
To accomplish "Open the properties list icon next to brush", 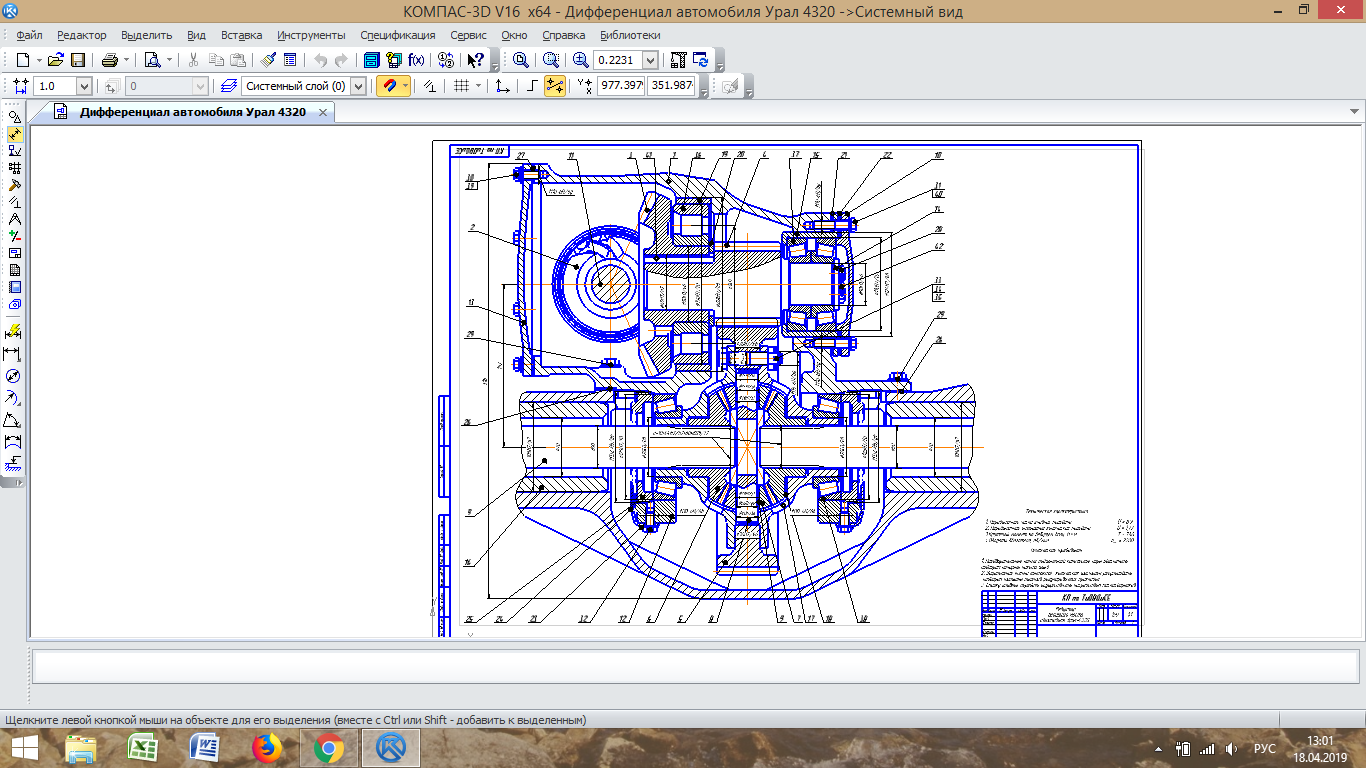I will (x=290, y=60).
